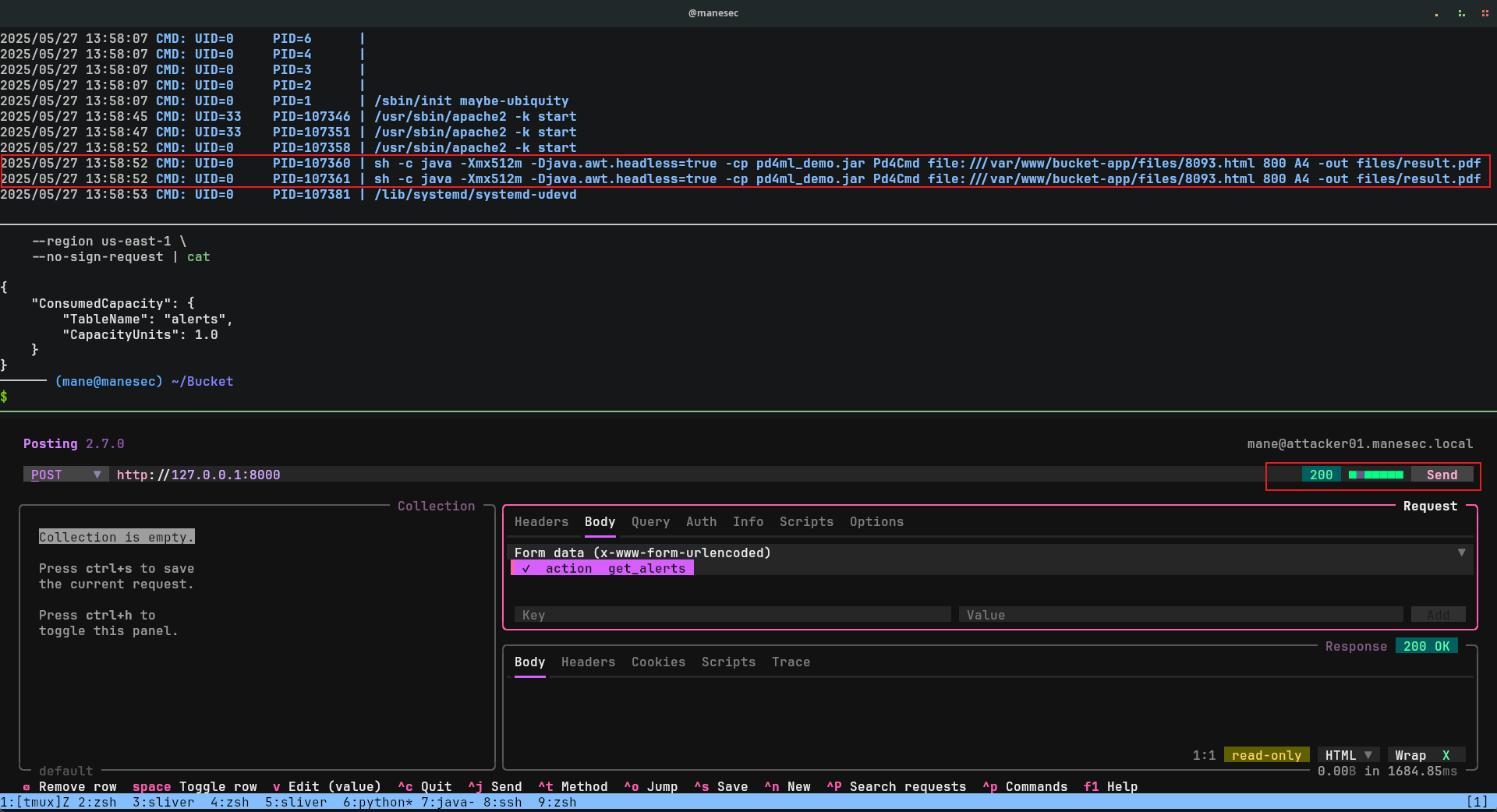Click the f1 Help footer shortcut
1497x812 pixels.
coord(1110,786)
